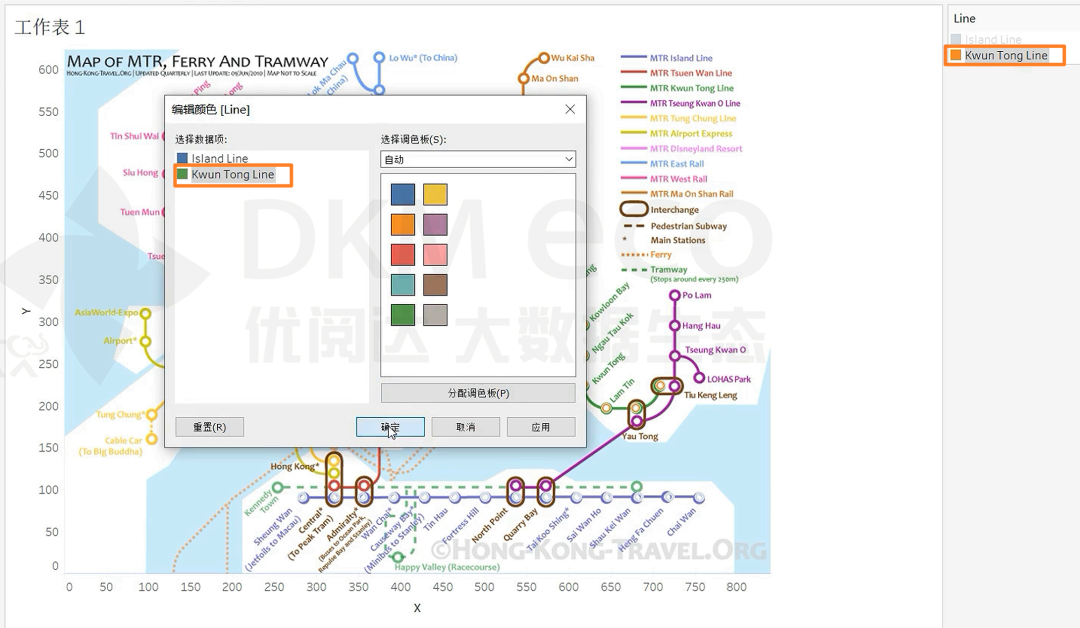Viewport: 1080px width, 628px height.
Task: Select the blue palette color swatch
Action: tap(403, 194)
